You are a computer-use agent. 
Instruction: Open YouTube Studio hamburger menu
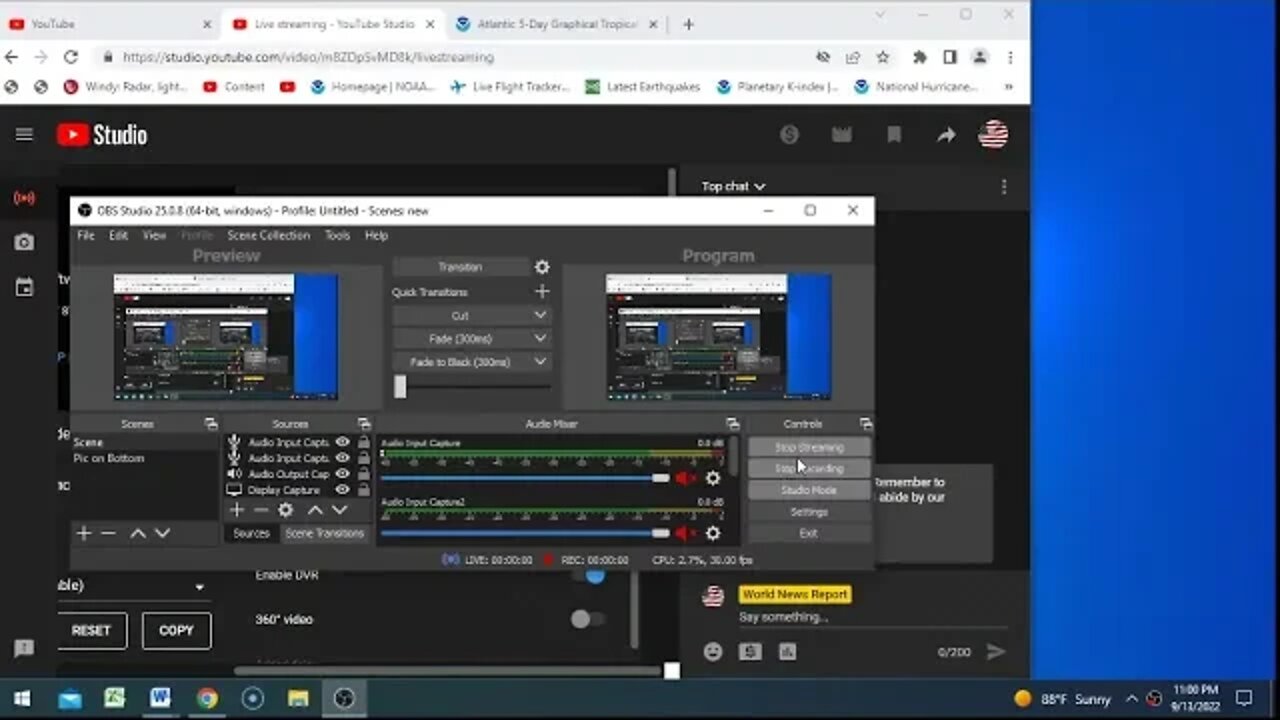24,135
